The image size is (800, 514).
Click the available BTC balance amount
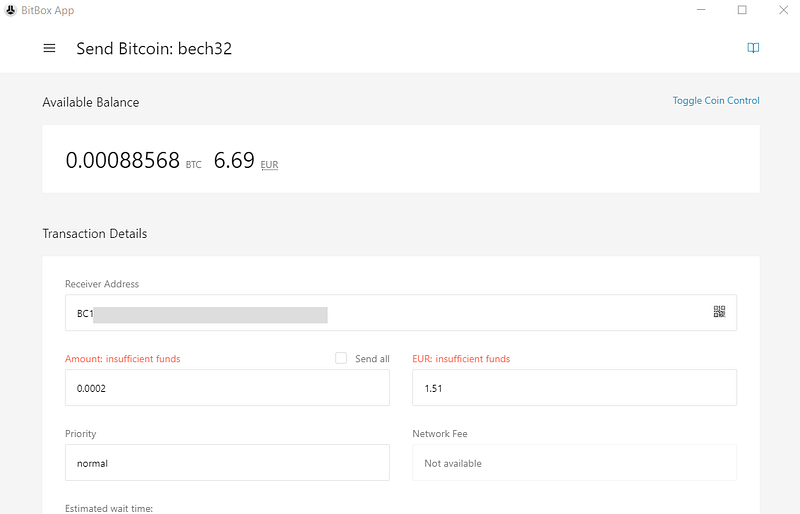(122, 160)
